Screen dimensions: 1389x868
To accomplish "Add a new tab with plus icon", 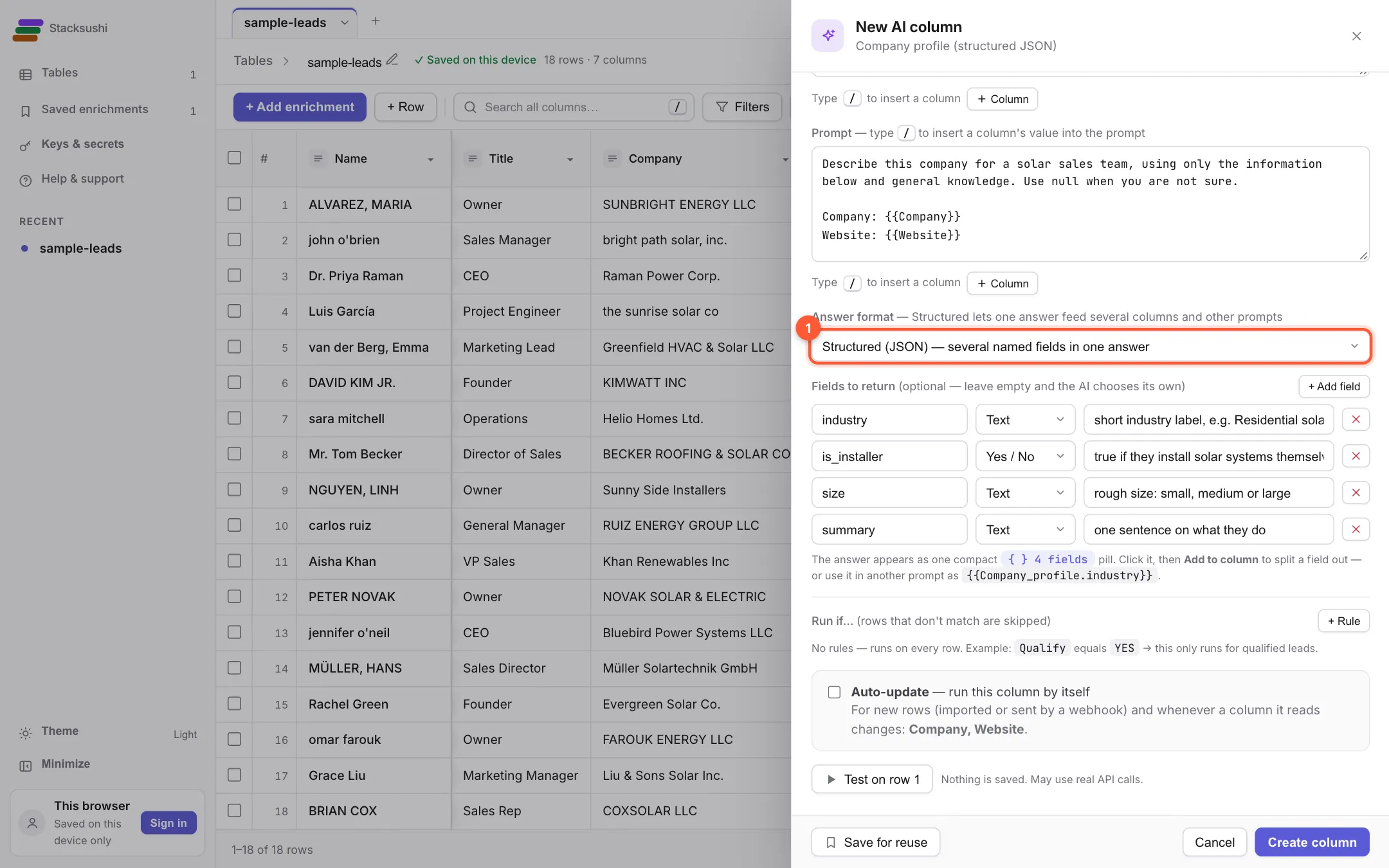I will pos(376,21).
